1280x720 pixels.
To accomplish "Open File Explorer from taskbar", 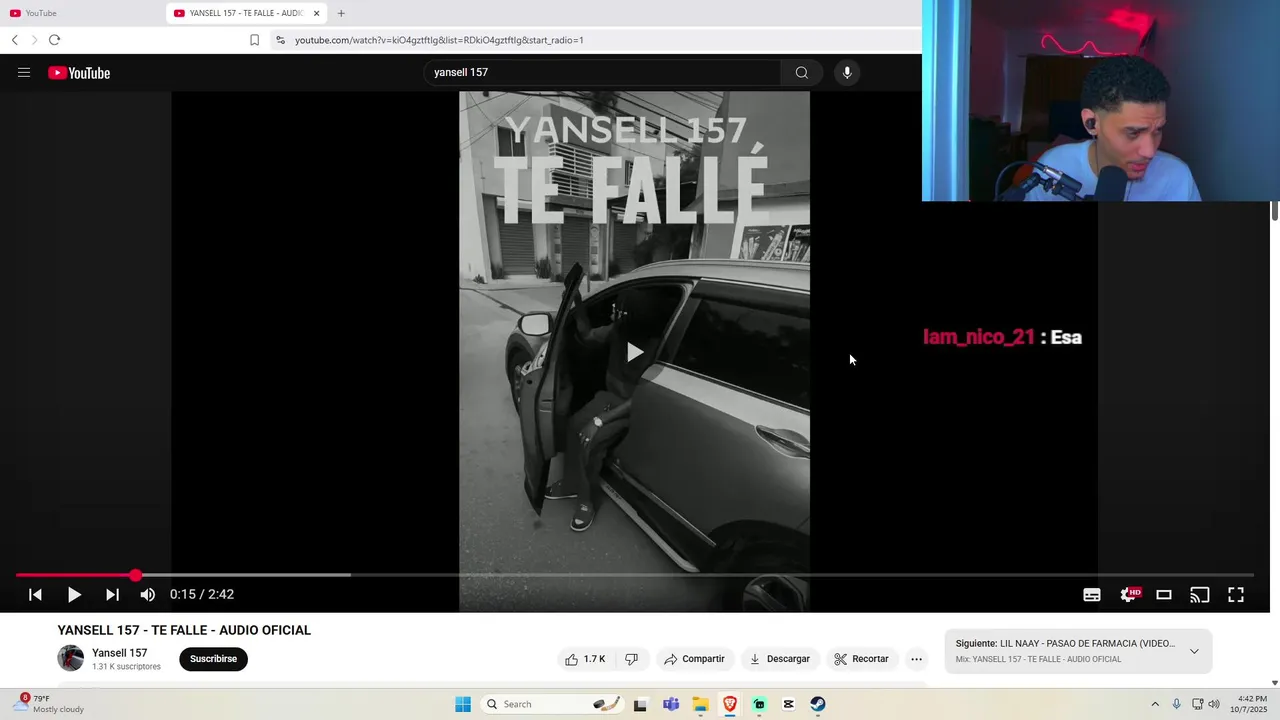I will pos(700,704).
